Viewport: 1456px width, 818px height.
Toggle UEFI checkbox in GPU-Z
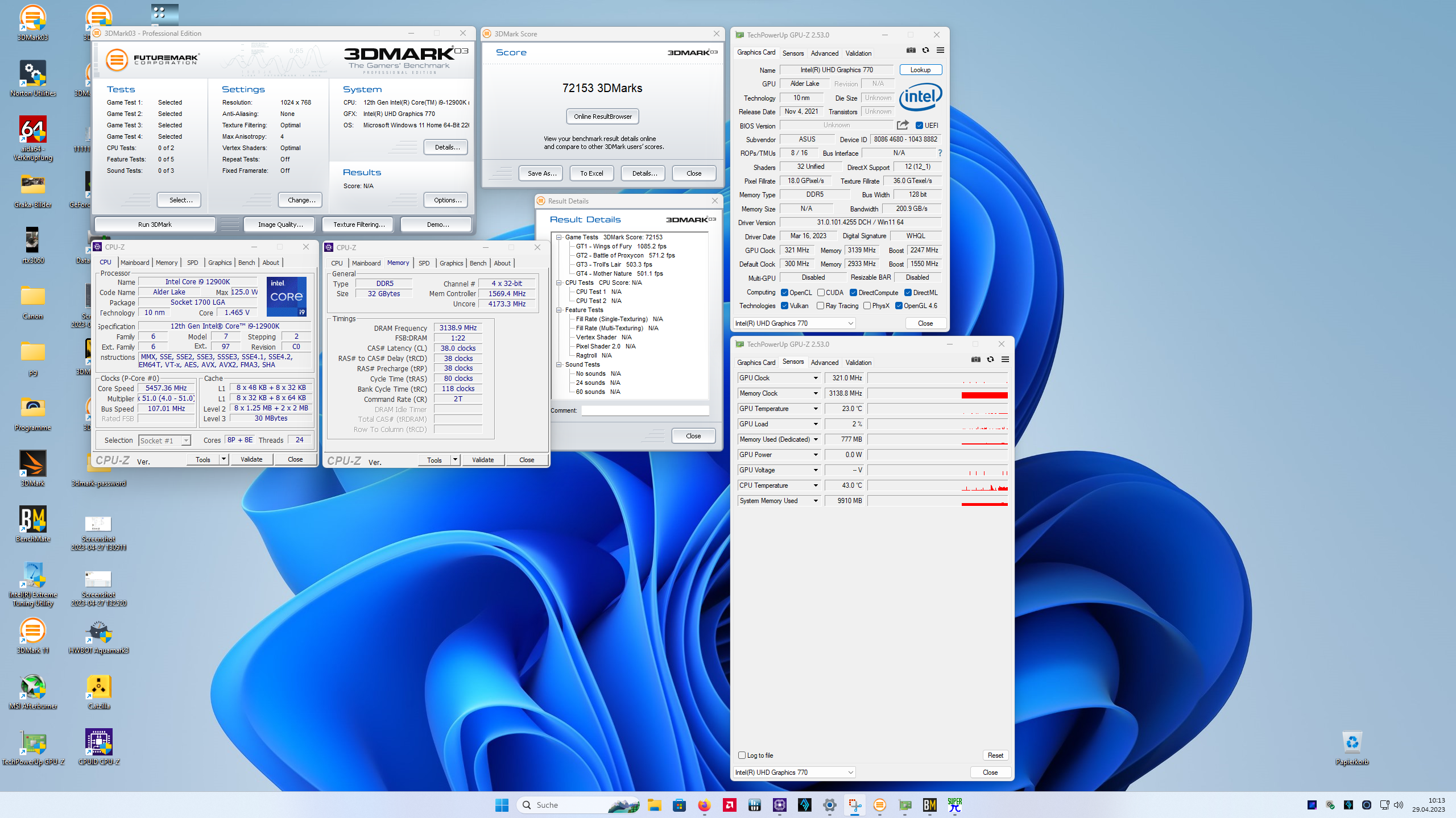click(919, 126)
